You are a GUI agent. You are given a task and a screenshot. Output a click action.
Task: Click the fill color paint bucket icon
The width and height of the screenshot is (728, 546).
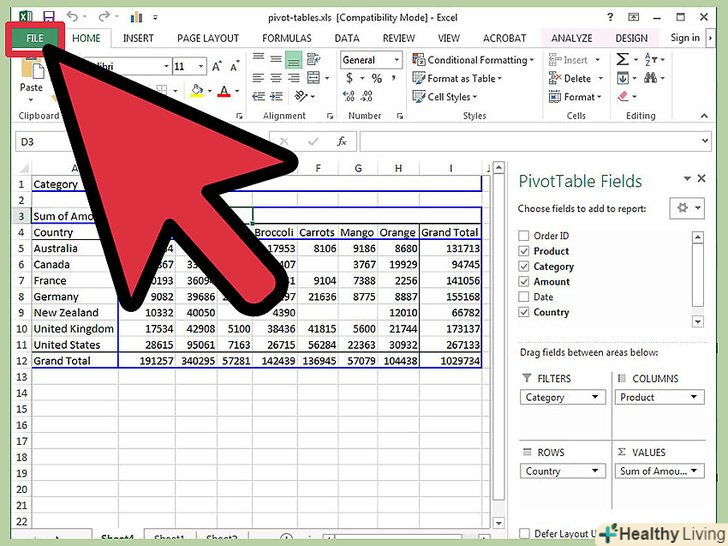coord(197,91)
